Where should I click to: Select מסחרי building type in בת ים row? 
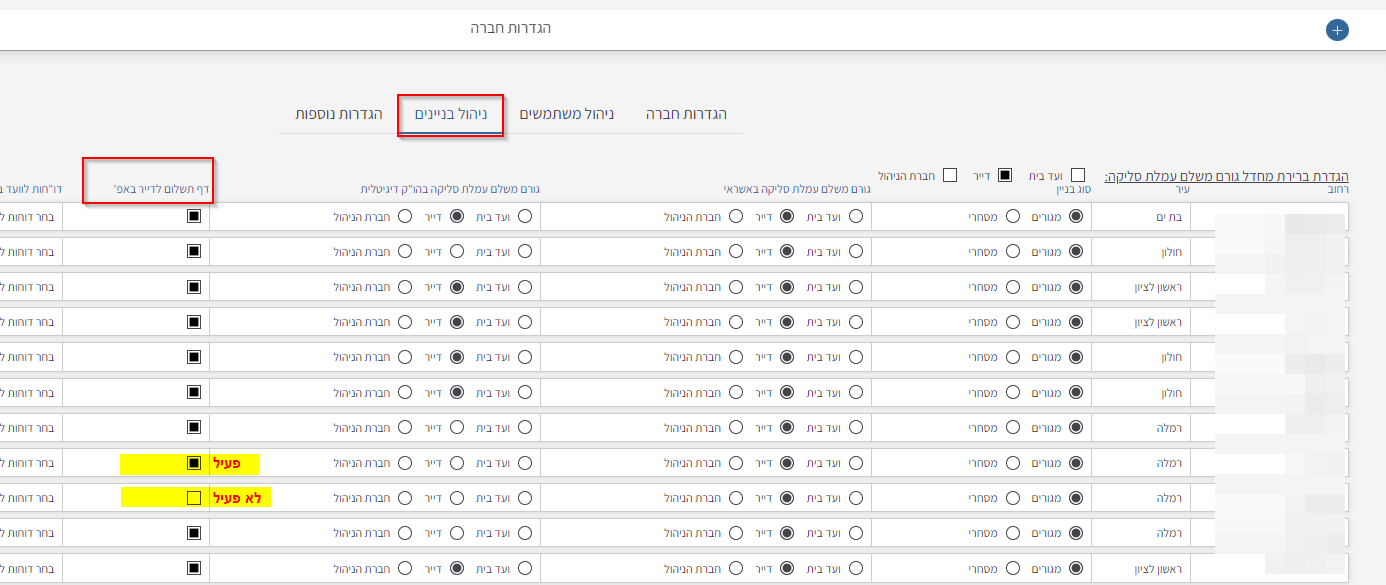[1013, 216]
